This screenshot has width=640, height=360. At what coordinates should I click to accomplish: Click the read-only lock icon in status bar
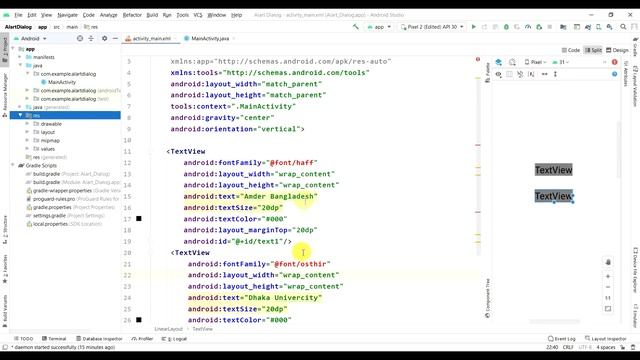(x=623, y=347)
